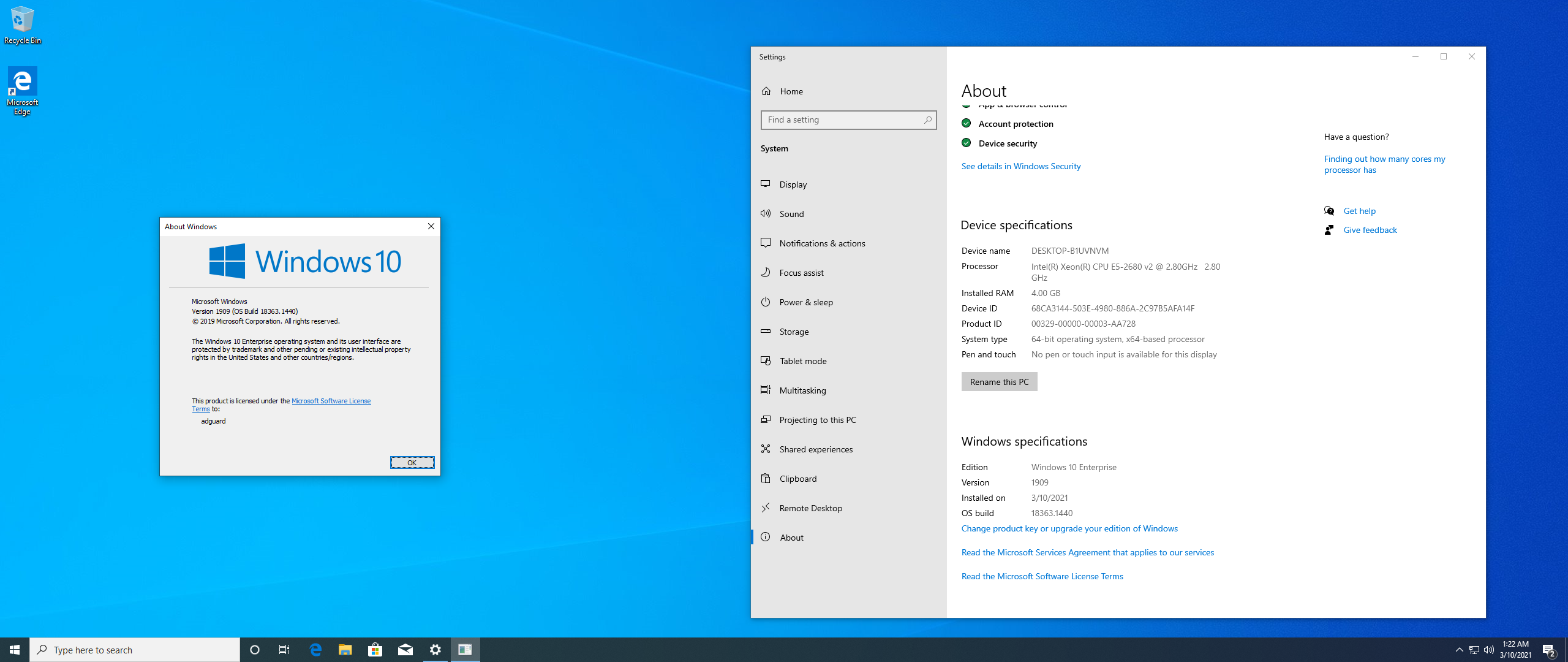Click the winver app on taskbar
This screenshot has width=1568, height=662.
465,650
